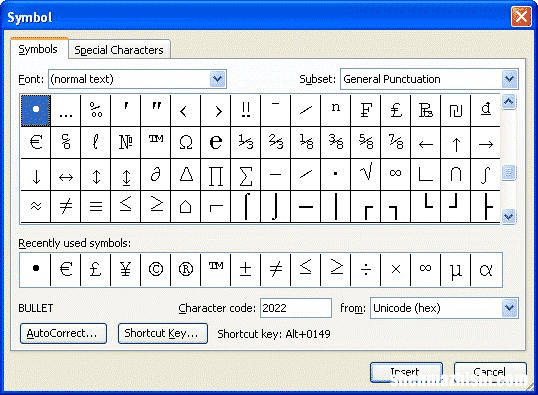This screenshot has height=395, width=538.
Task: Select recently used alpha symbol
Action: (486, 269)
